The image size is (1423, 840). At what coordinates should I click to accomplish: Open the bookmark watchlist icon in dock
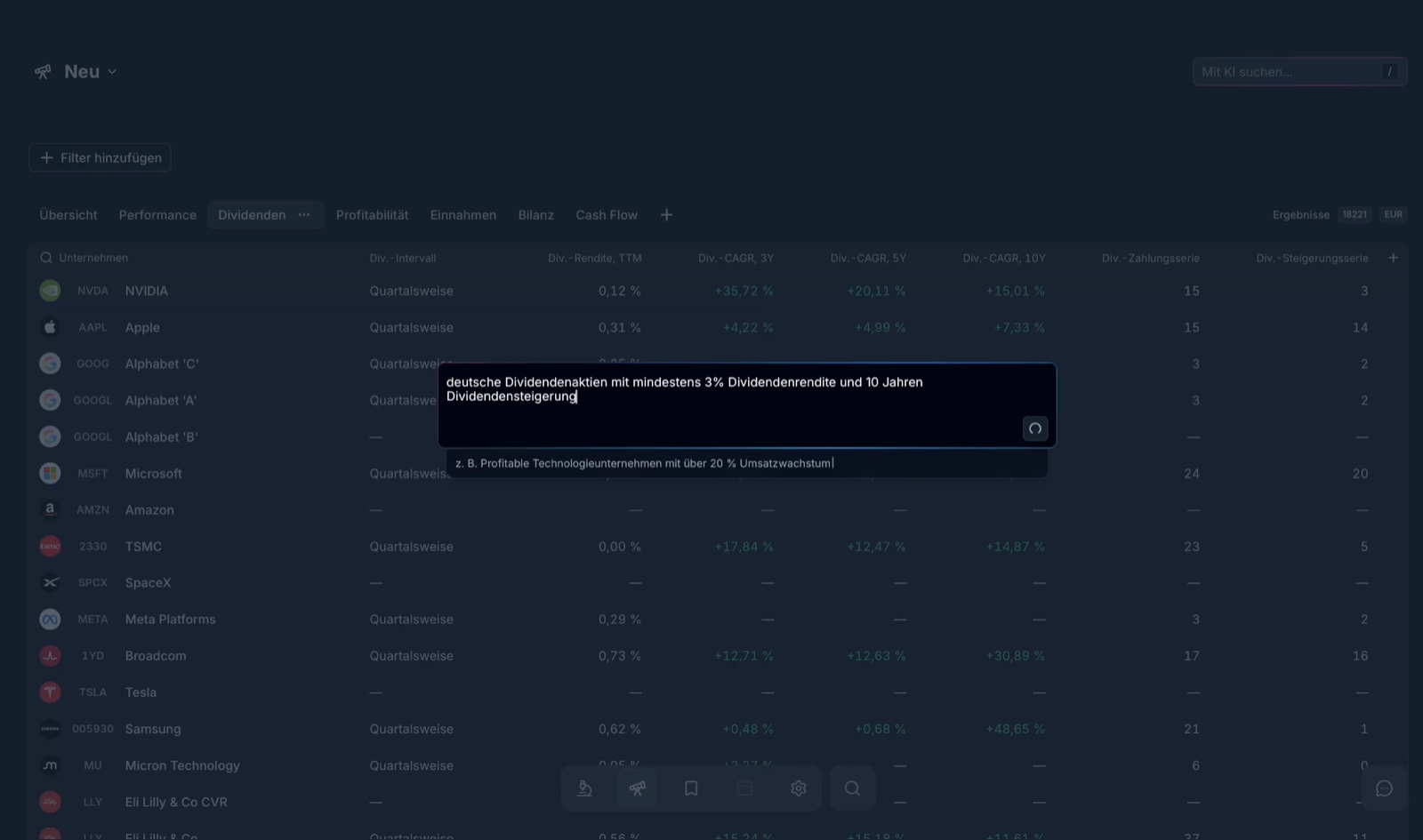691,788
